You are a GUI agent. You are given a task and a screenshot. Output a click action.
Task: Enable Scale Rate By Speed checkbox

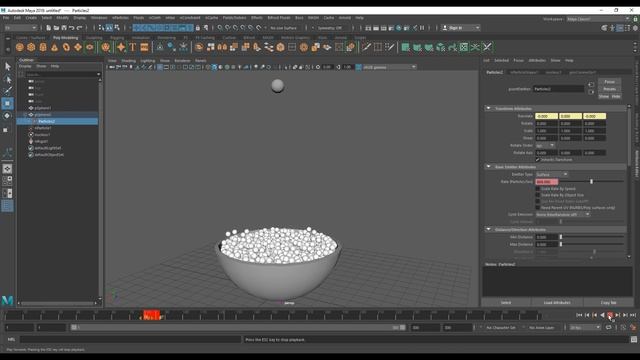[x=538, y=189]
